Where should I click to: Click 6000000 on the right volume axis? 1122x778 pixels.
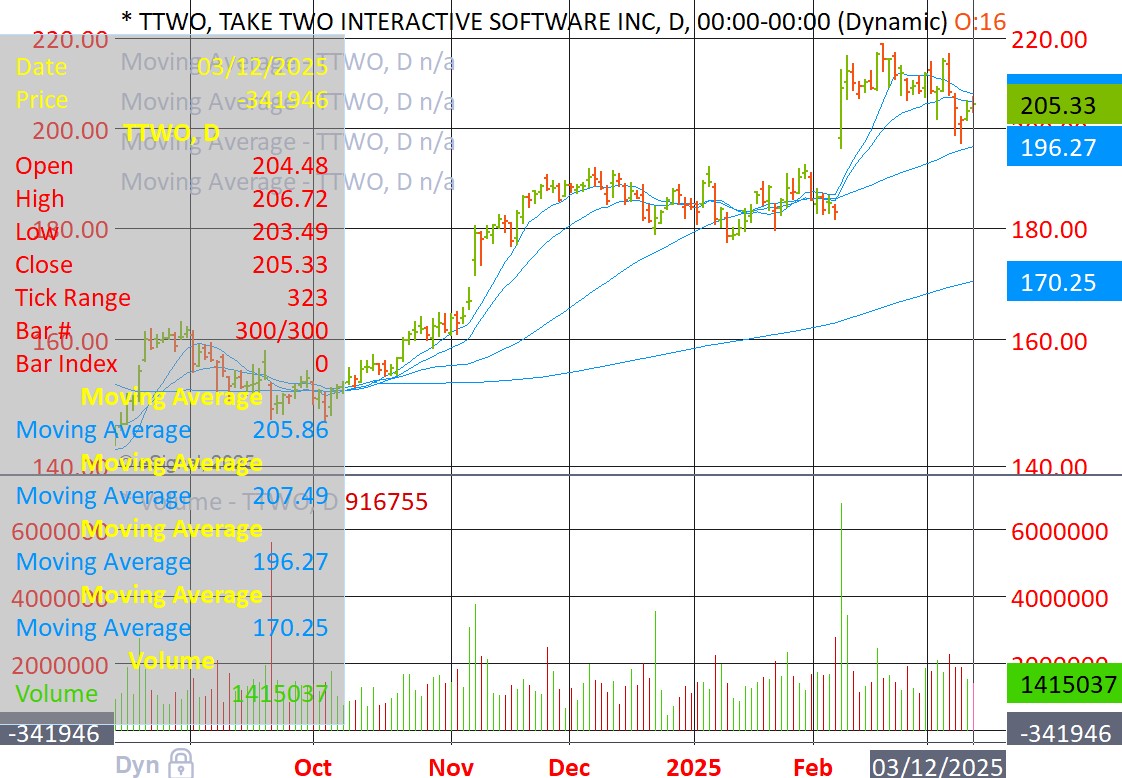point(1059,532)
